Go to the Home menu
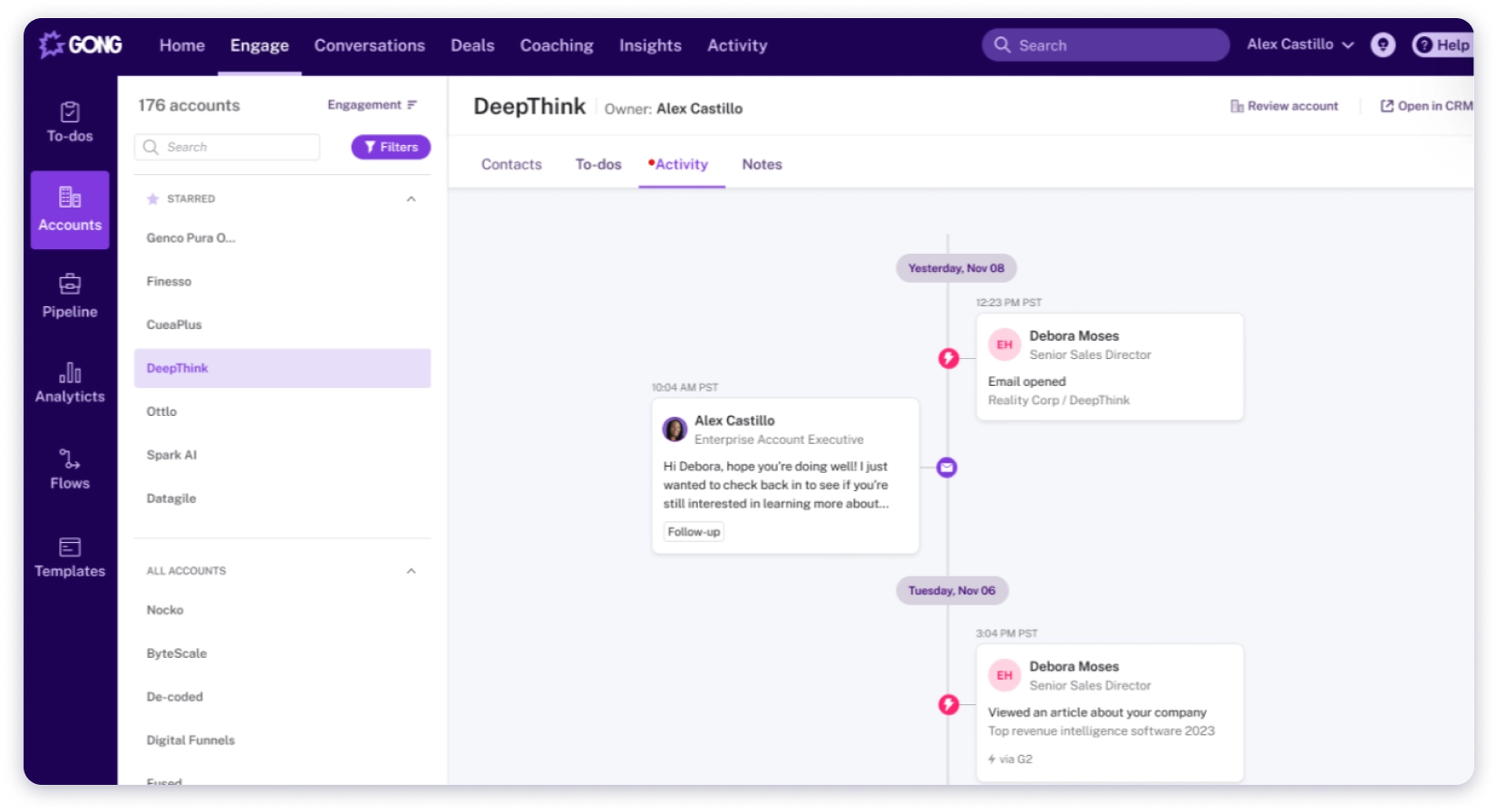This screenshot has height=812, width=1496. tap(182, 45)
